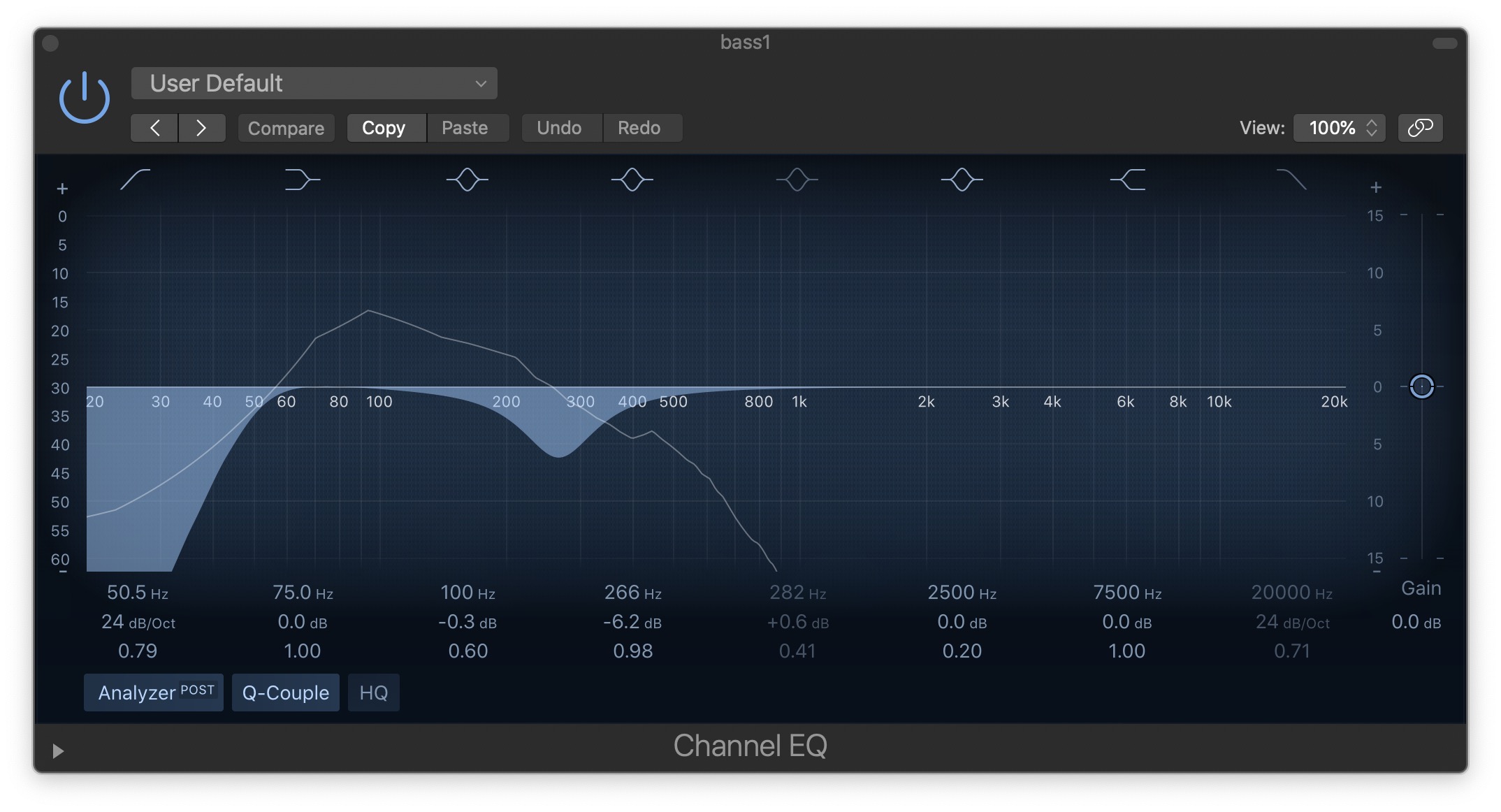This screenshot has width=1501, height=812.
Task: Open the User Default preset dropdown
Action: [x=314, y=84]
